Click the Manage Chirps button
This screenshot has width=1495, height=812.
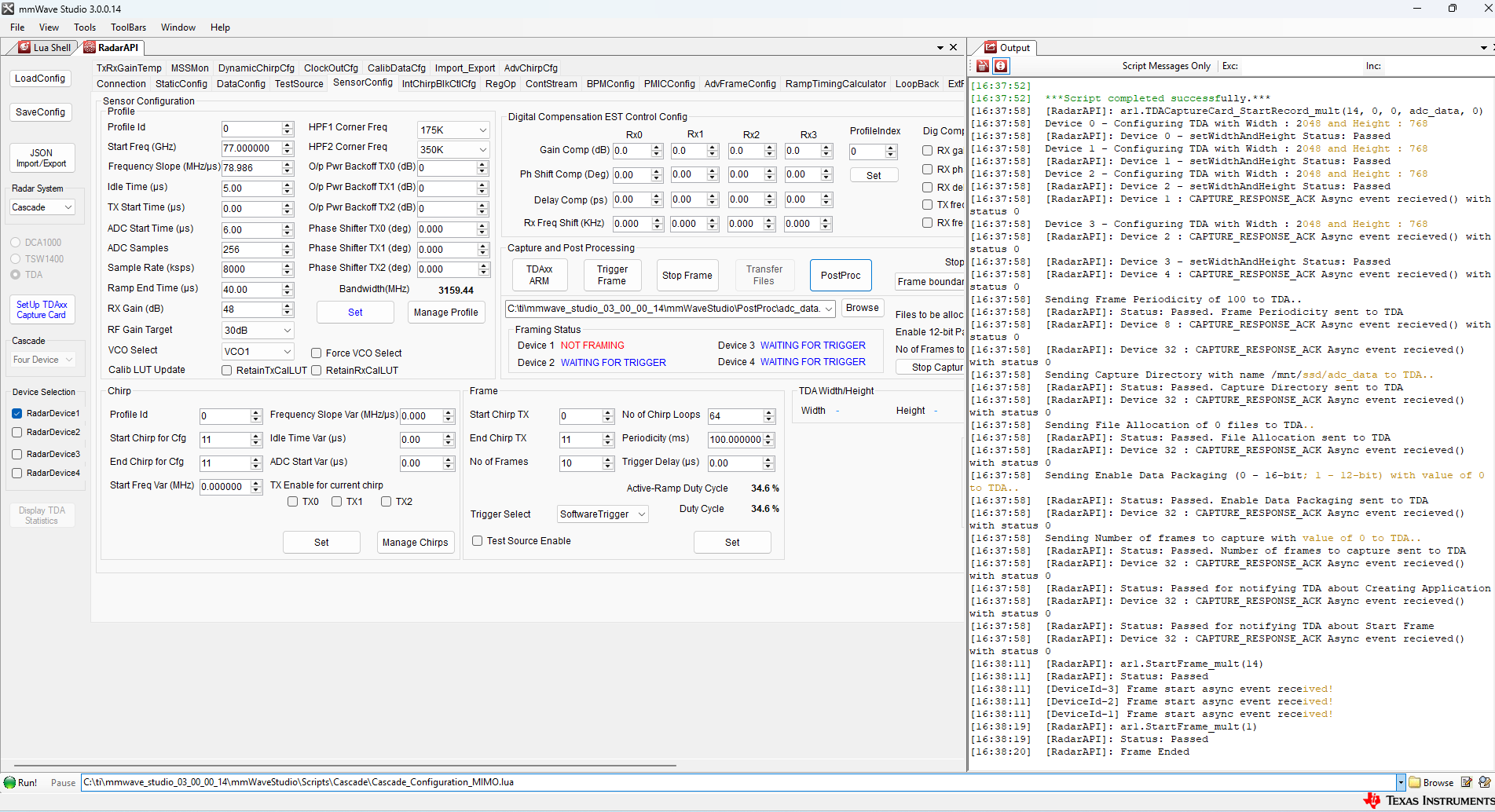pos(415,543)
